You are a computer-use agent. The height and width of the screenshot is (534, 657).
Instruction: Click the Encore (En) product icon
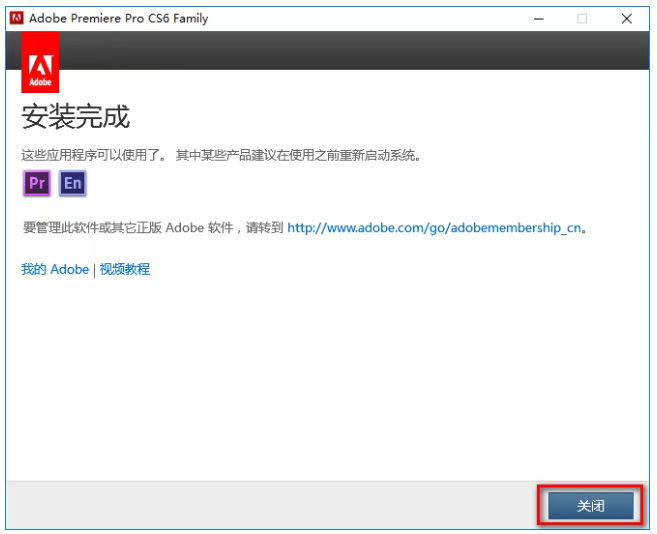[x=72, y=183]
